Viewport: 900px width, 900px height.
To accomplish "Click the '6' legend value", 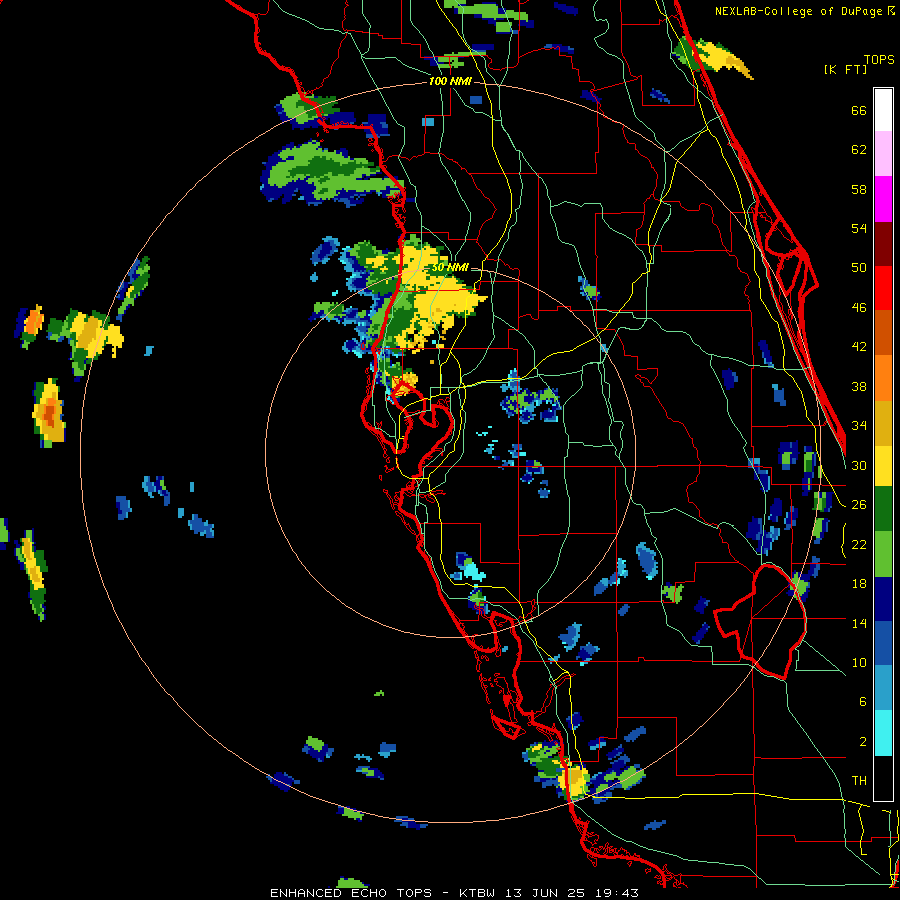I will [x=863, y=702].
